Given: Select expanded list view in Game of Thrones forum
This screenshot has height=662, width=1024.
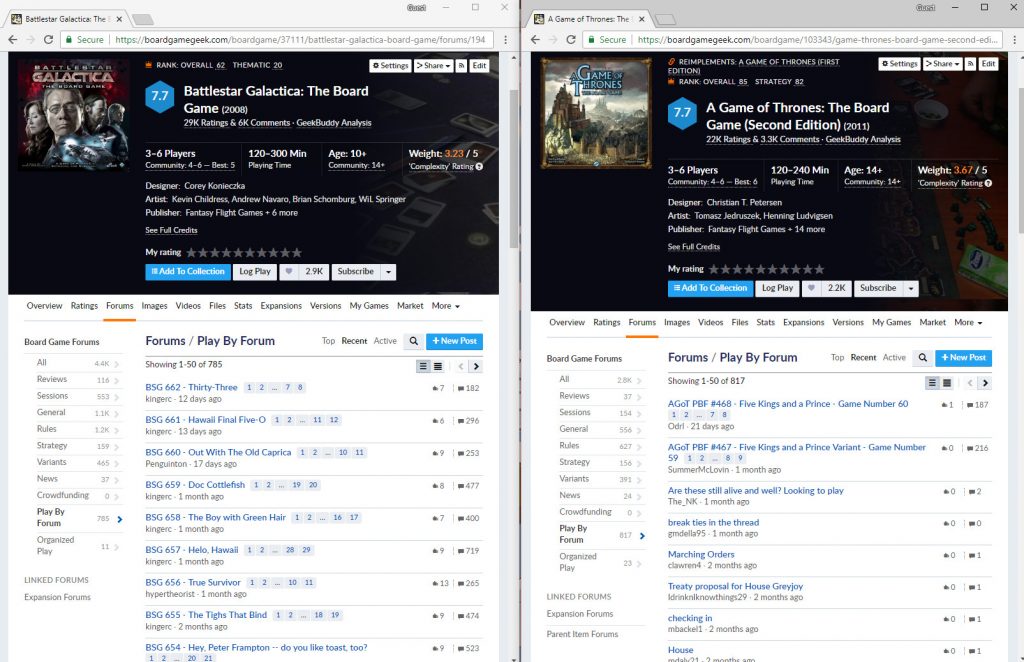Looking at the screenshot, I should coord(933,383).
